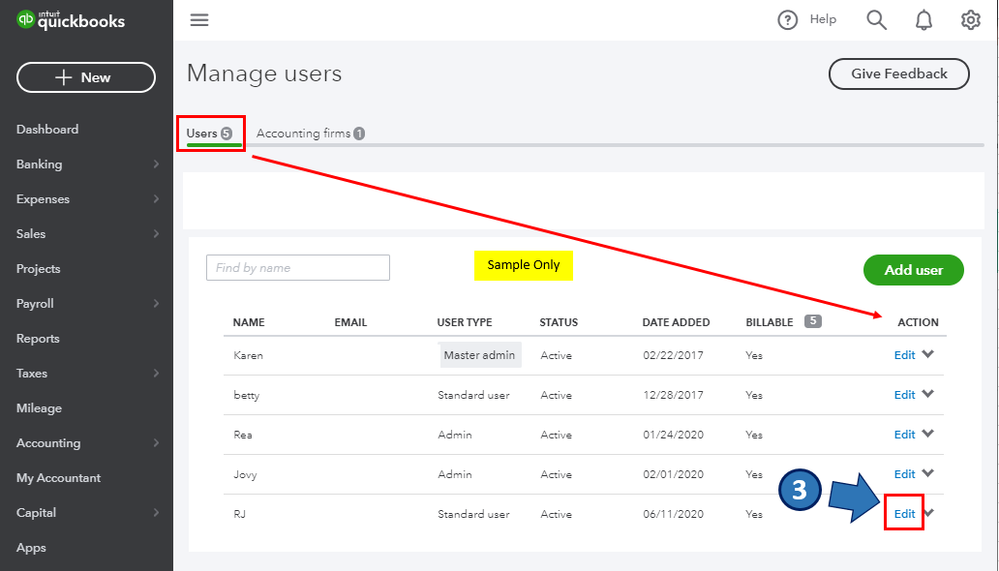The height and width of the screenshot is (571, 999).
Task: Click the search magnifier icon
Action: point(876,20)
